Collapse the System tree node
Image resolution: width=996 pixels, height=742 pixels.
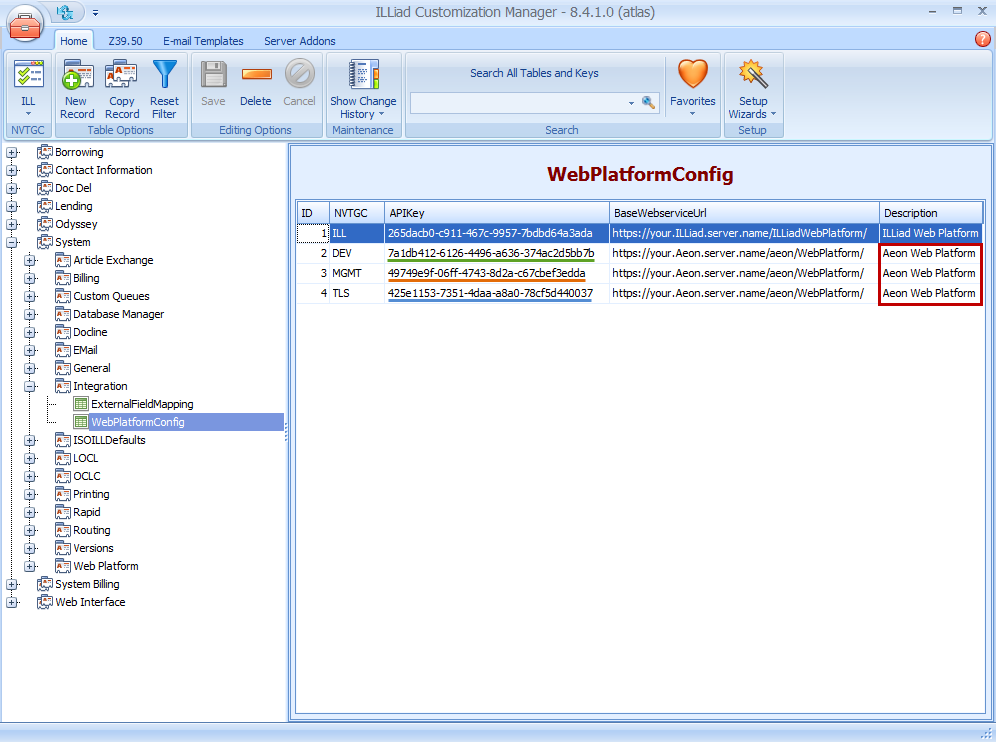(x=12, y=242)
